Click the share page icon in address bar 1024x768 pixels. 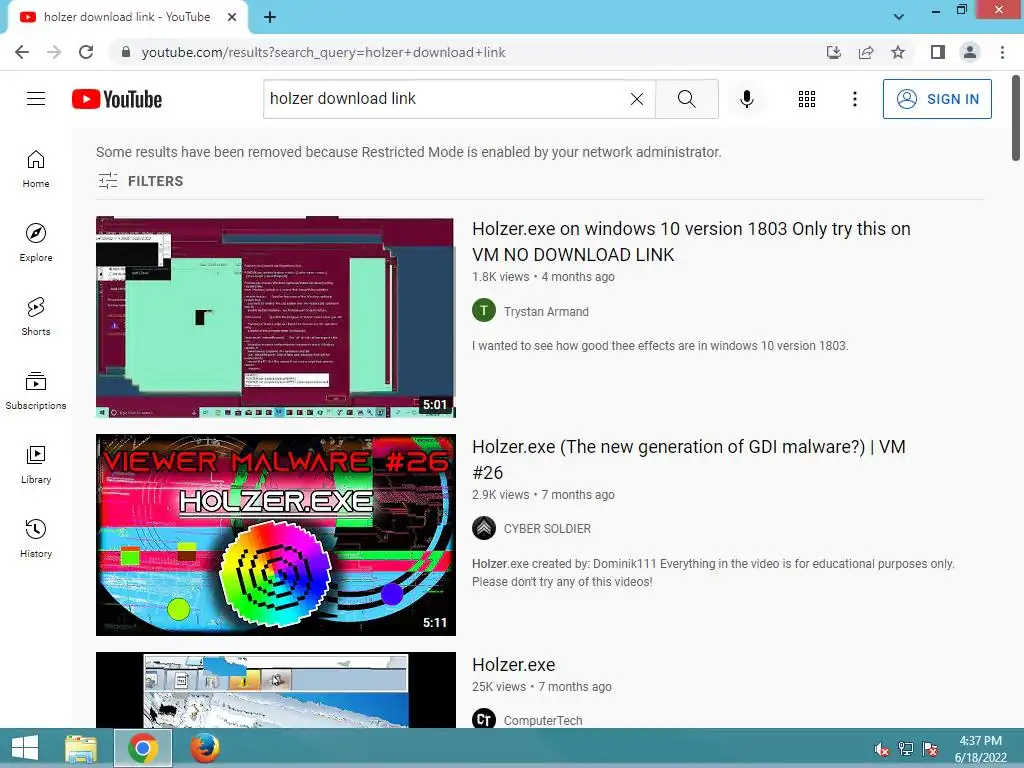point(866,52)
